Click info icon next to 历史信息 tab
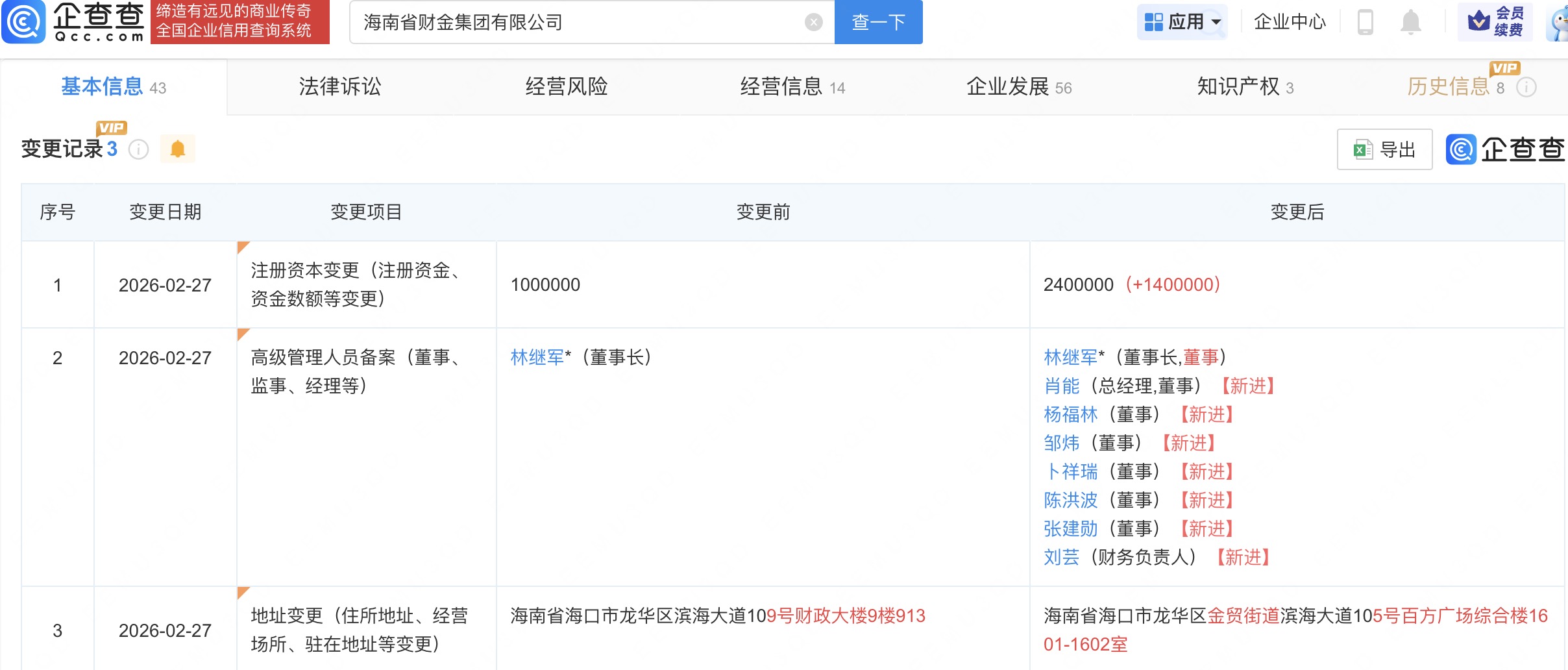The image size is (1568, 670). (1526, 87)
